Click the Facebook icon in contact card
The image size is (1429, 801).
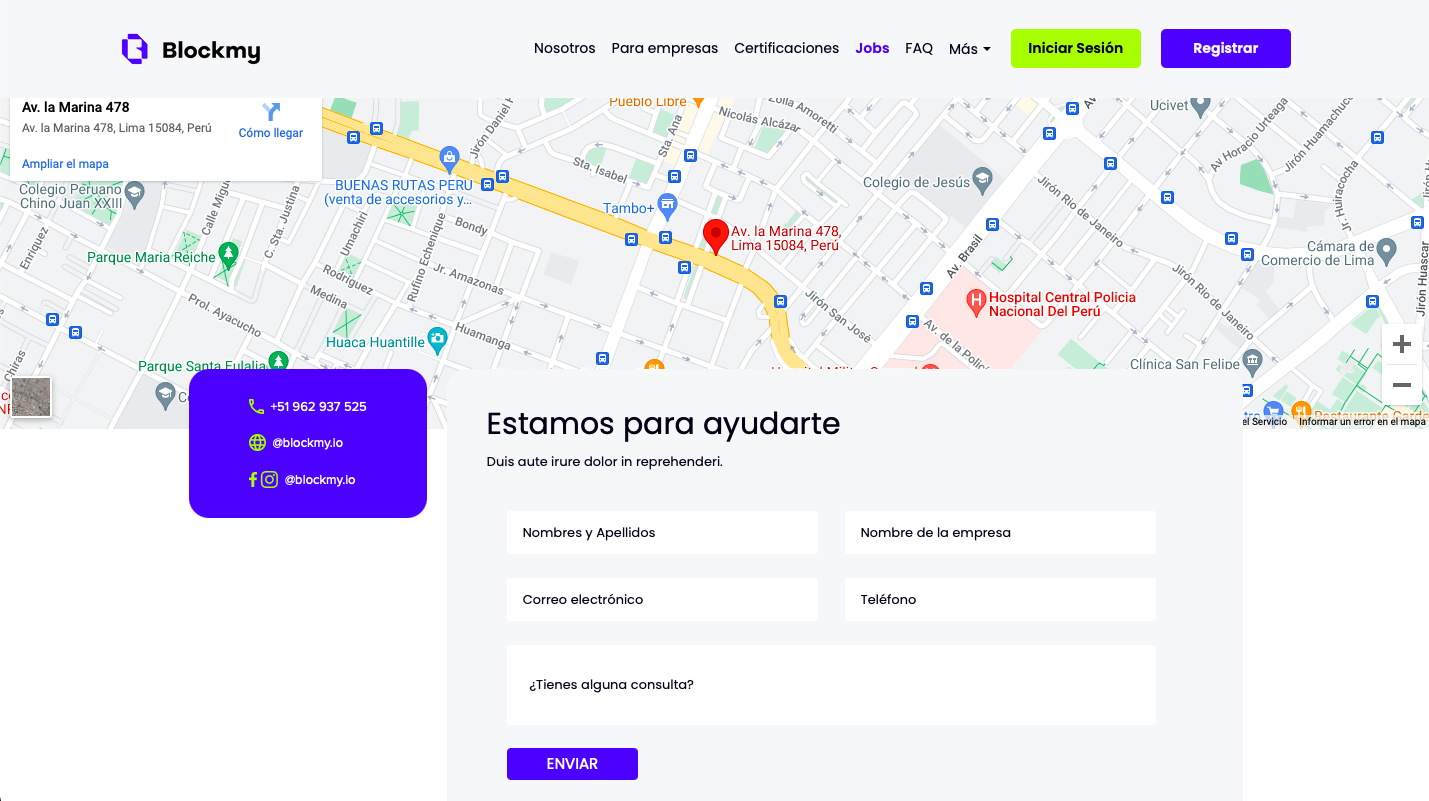click(x=253, y=479)
